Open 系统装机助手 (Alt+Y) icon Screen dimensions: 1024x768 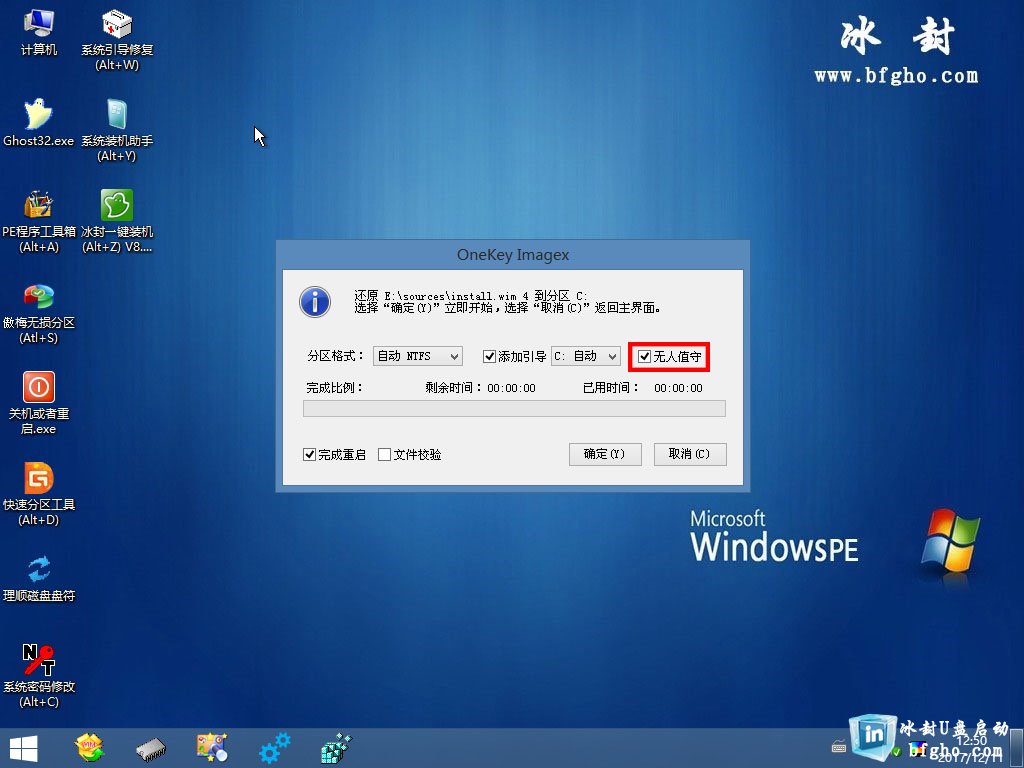click(x=117, y=130)
